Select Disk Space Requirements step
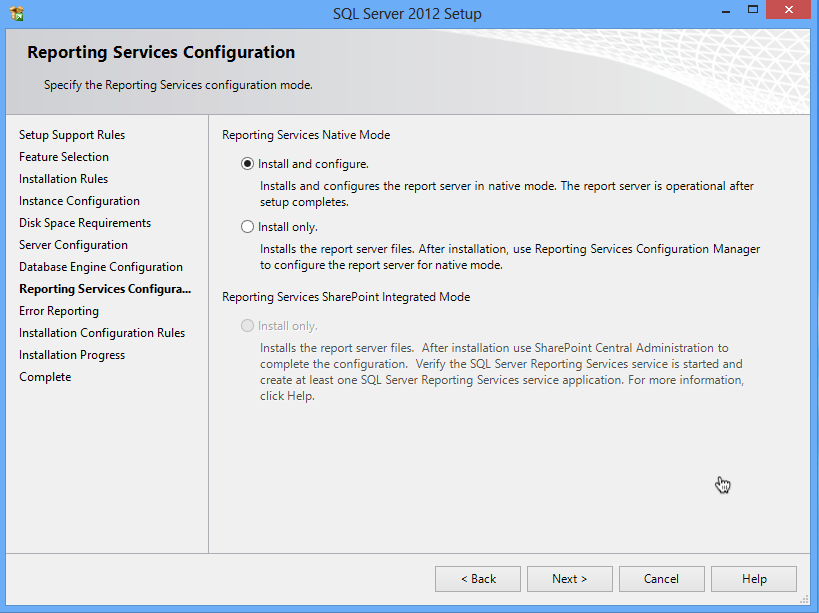819x613 pixels. point(85,223)
